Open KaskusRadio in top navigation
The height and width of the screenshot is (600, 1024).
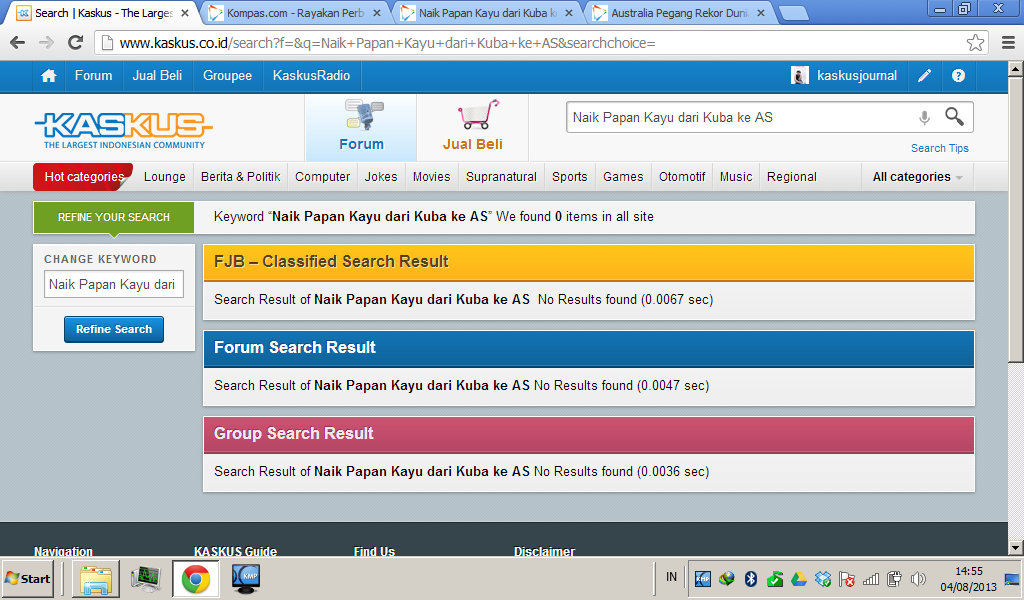coord(312,76)
